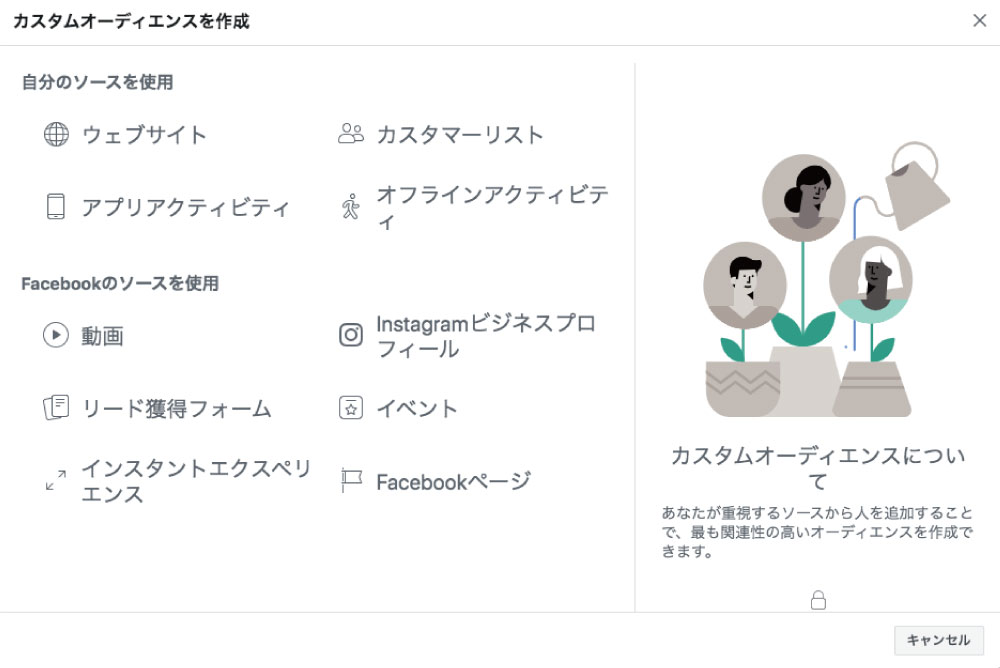Choose the カスタマーリスト source option
Viewport: 1000px width, 668px height.
click(460, 135)
